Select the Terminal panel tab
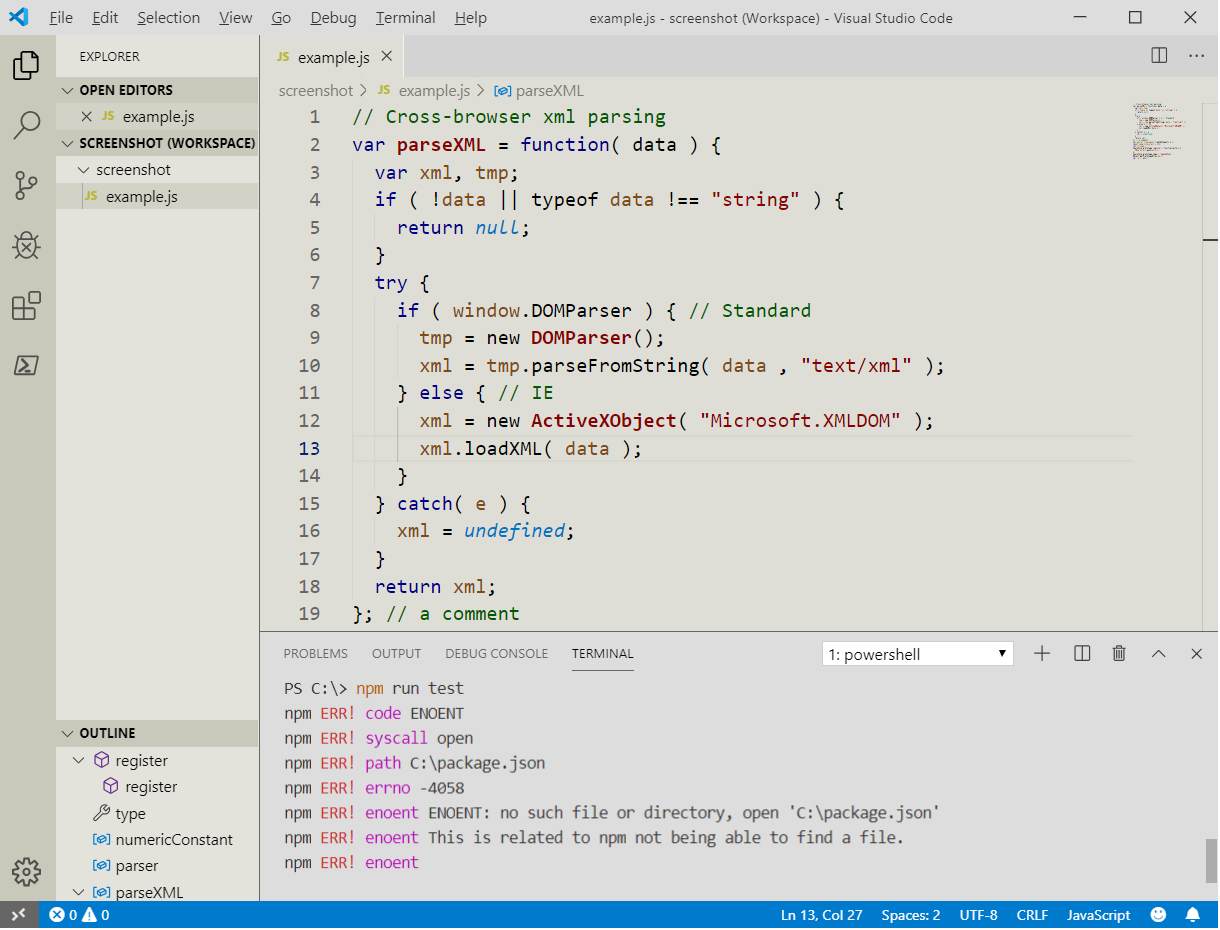The width and height of the screenshot is (1220, 930). 603,654
